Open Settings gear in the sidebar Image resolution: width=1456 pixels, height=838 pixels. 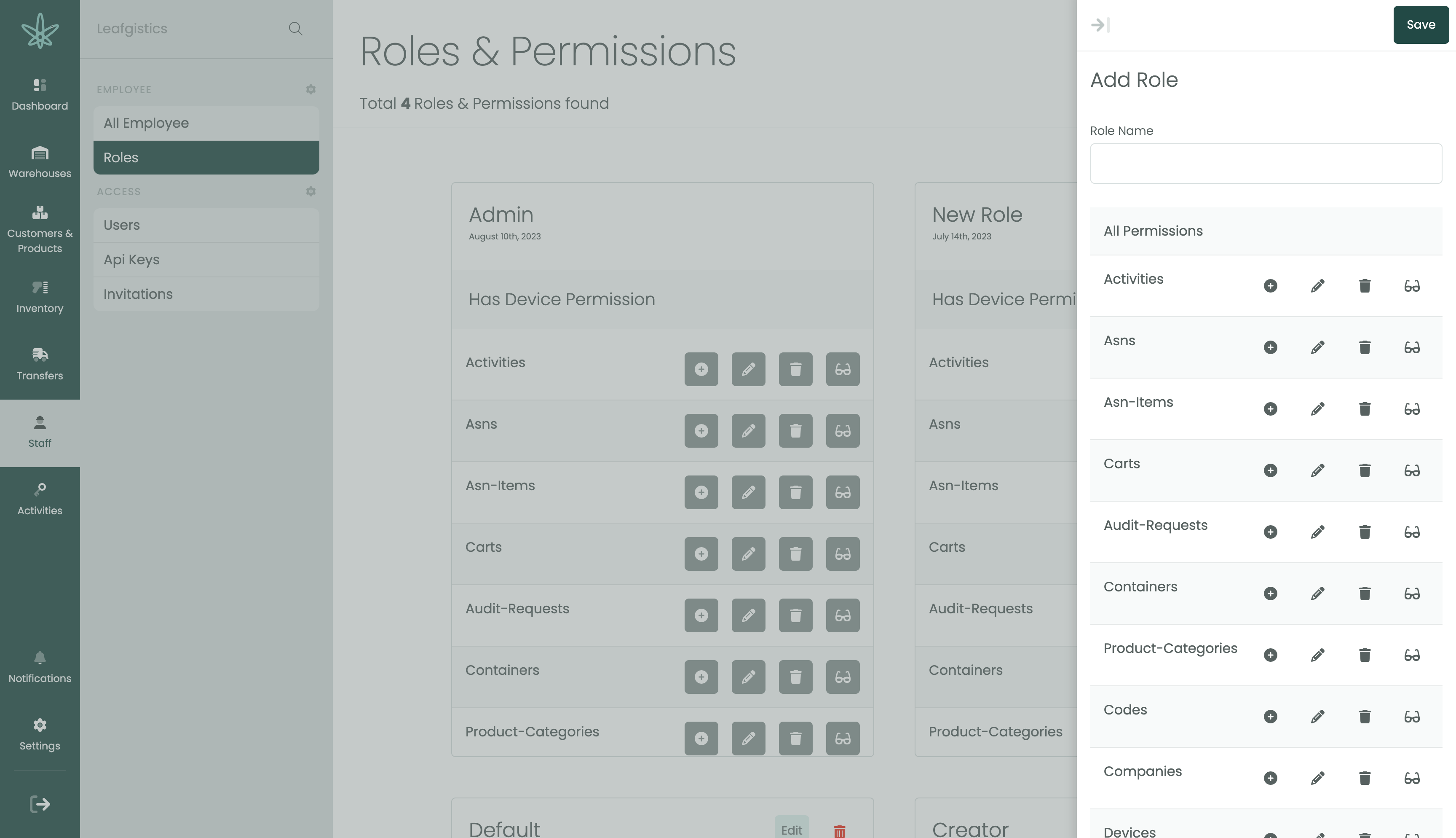coord(40,735)
